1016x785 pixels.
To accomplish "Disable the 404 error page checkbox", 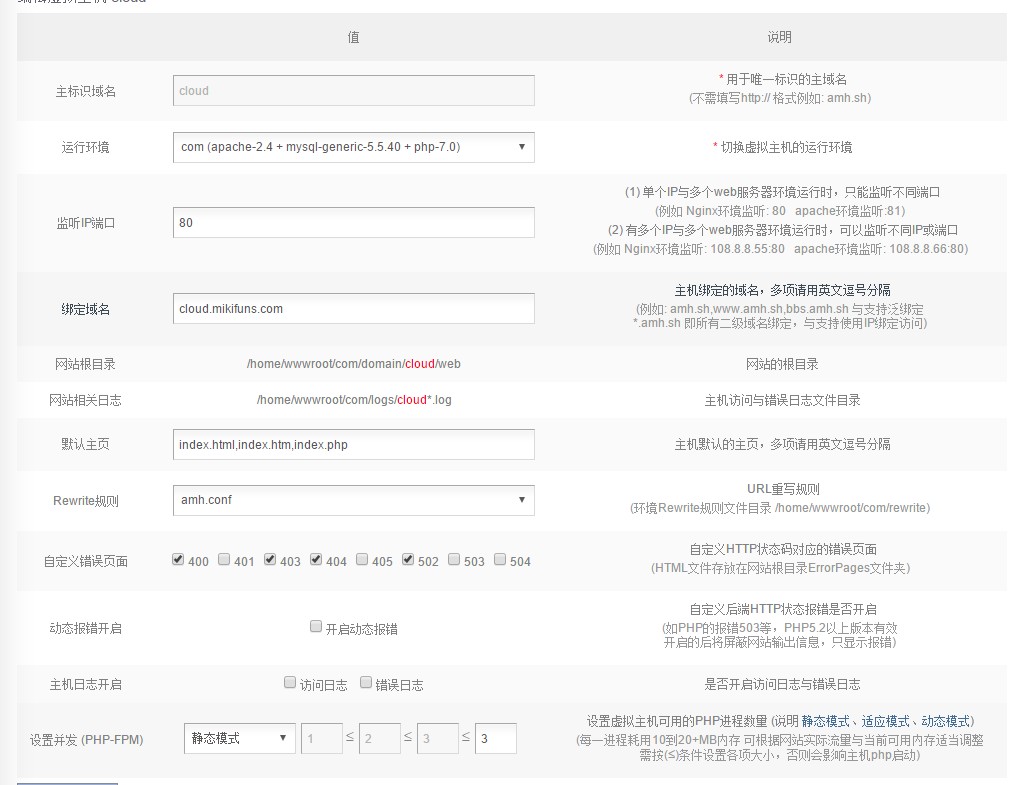I will coord(316,560).
